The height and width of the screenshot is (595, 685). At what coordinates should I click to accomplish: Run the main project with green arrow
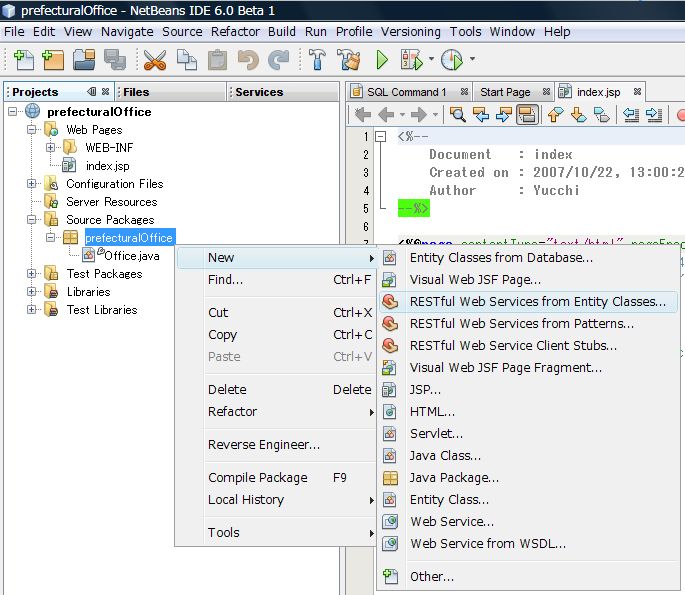381,60
